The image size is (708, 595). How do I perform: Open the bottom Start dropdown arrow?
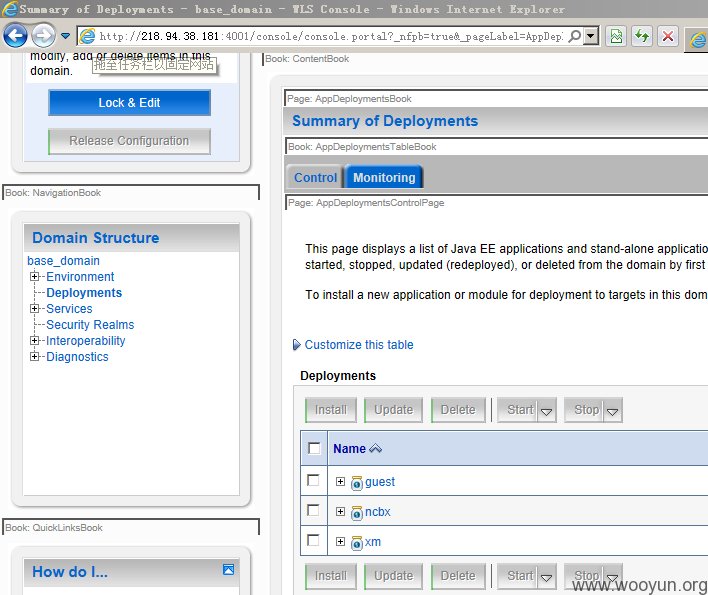pos(546,577)
